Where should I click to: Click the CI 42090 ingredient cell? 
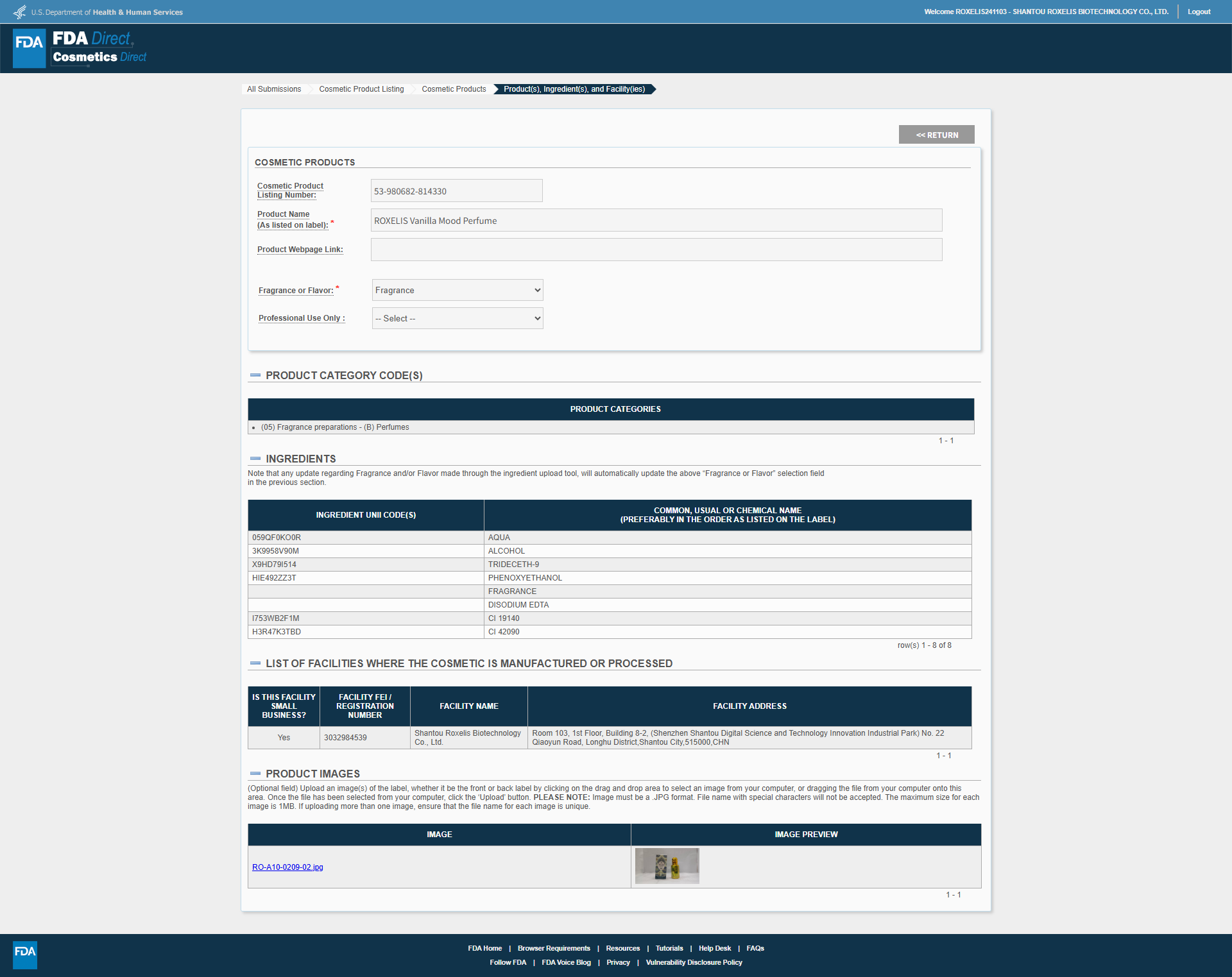coord(728,632)
